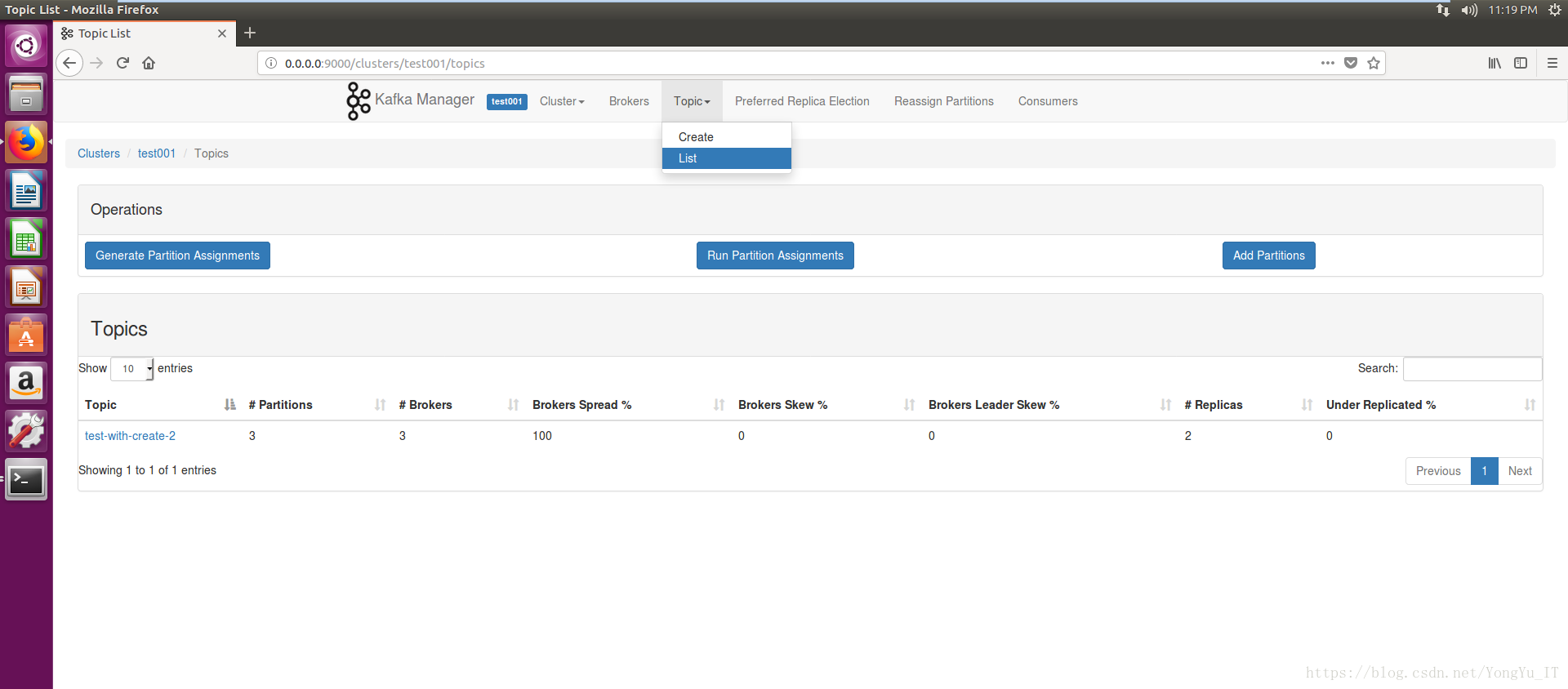
Task: Select List from the Topic menu
Action: pos(727,158)
